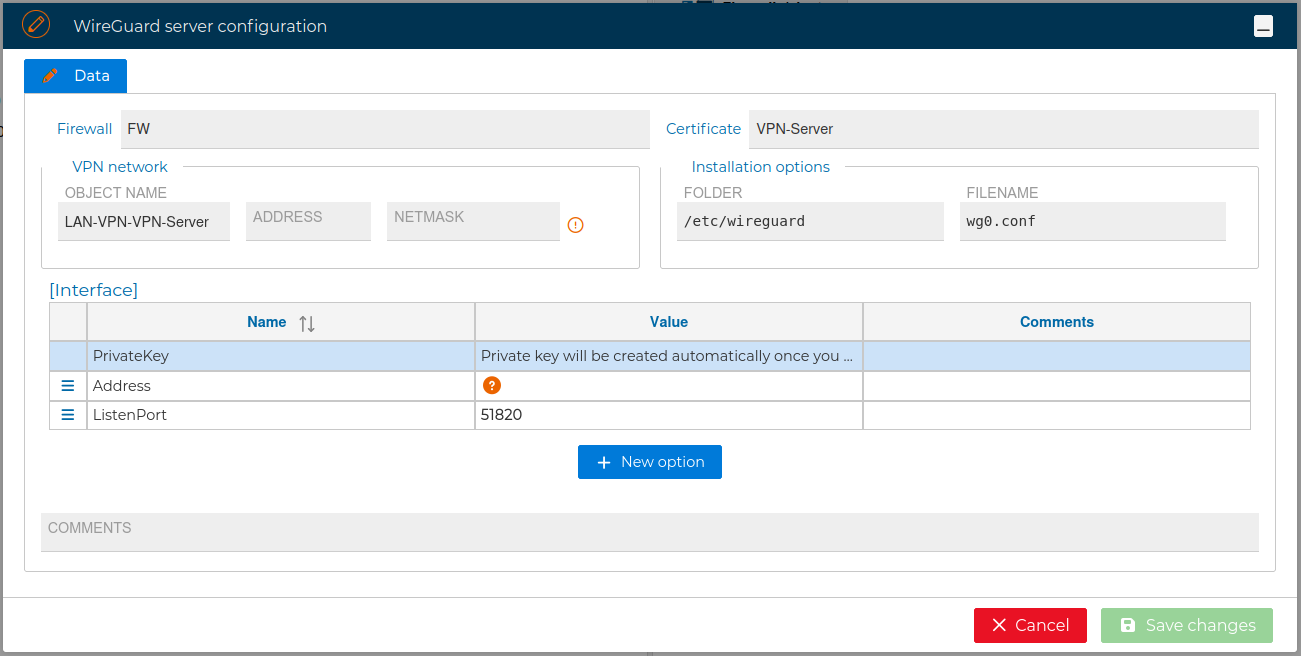
Task: Open the Address row hamburger menu
Action: [68, 386]
